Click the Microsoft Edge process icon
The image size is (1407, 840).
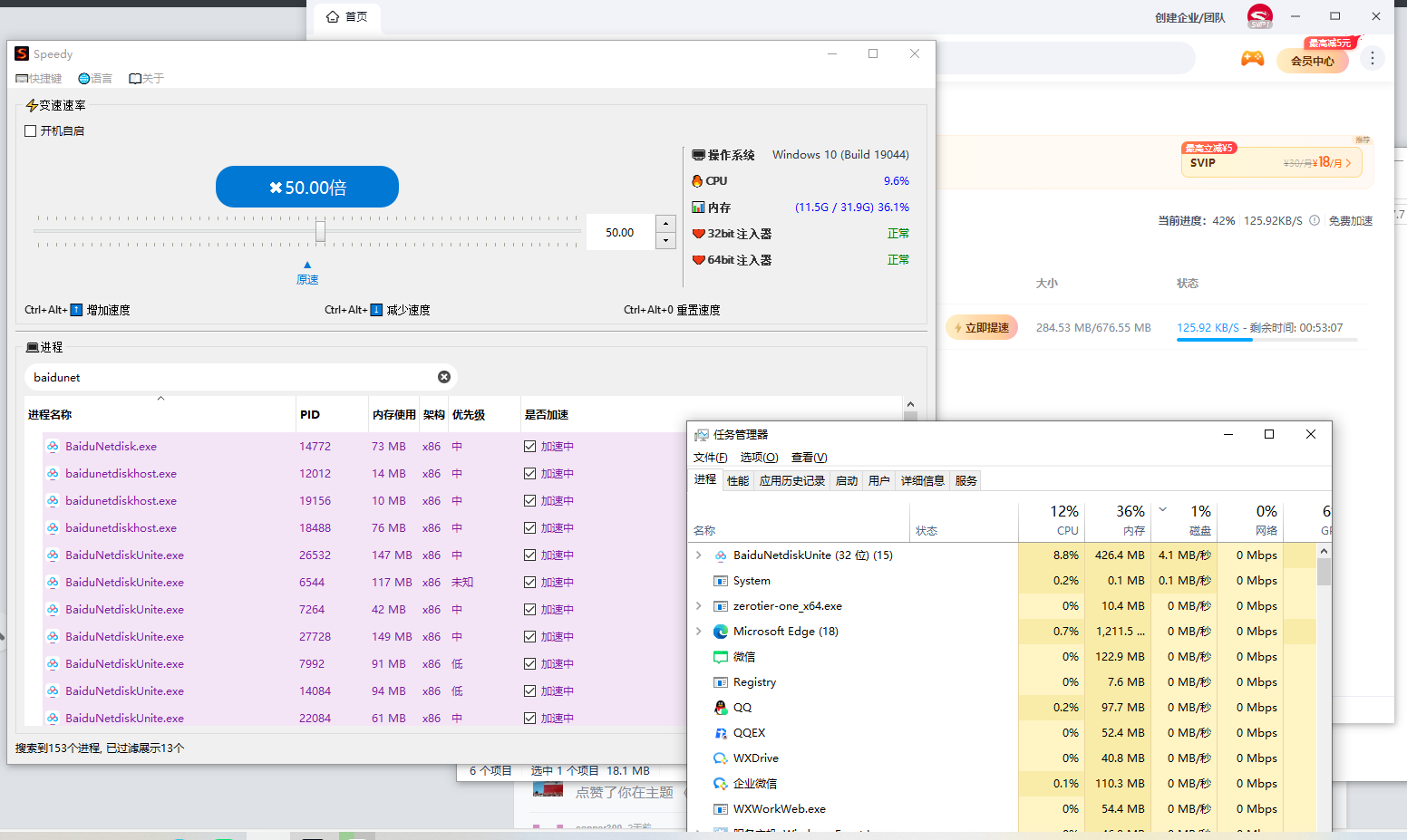[x=721, y=632]
